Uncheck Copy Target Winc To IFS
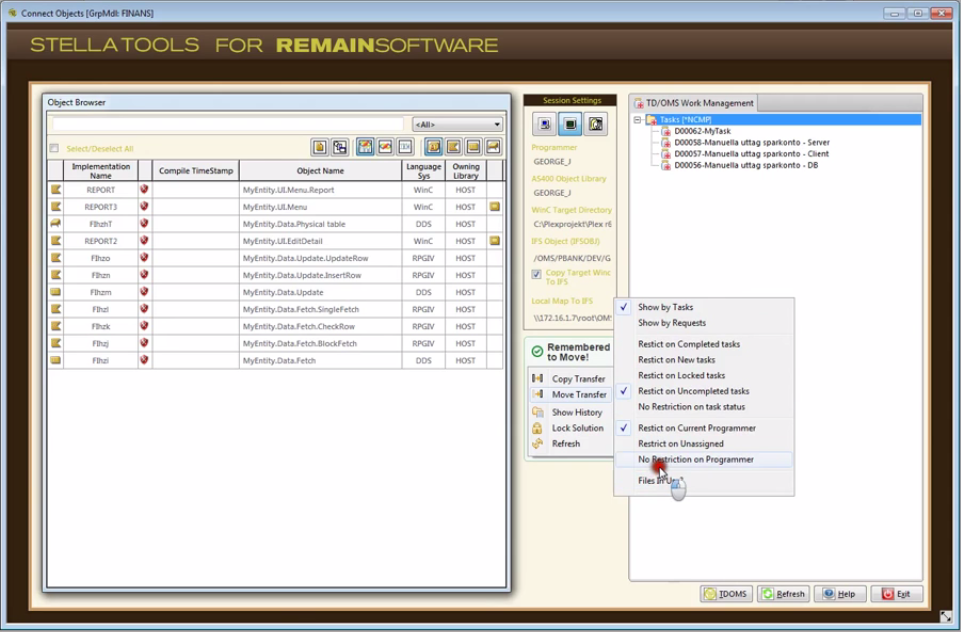The width and height of the screenshot is (961, 632). pyautogui.click(x=537, y=274)
